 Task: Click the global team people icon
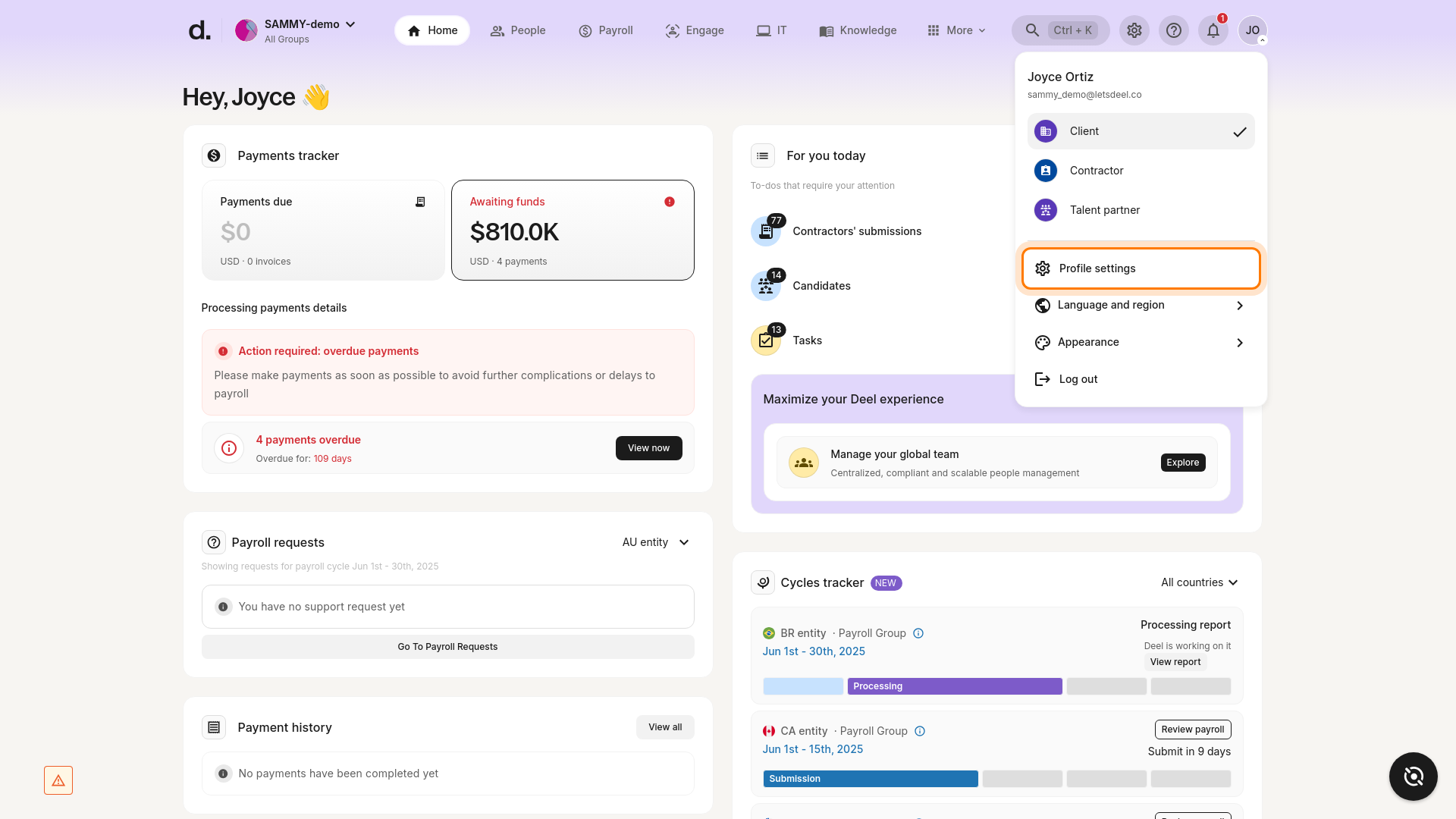(x=804, y=463)
